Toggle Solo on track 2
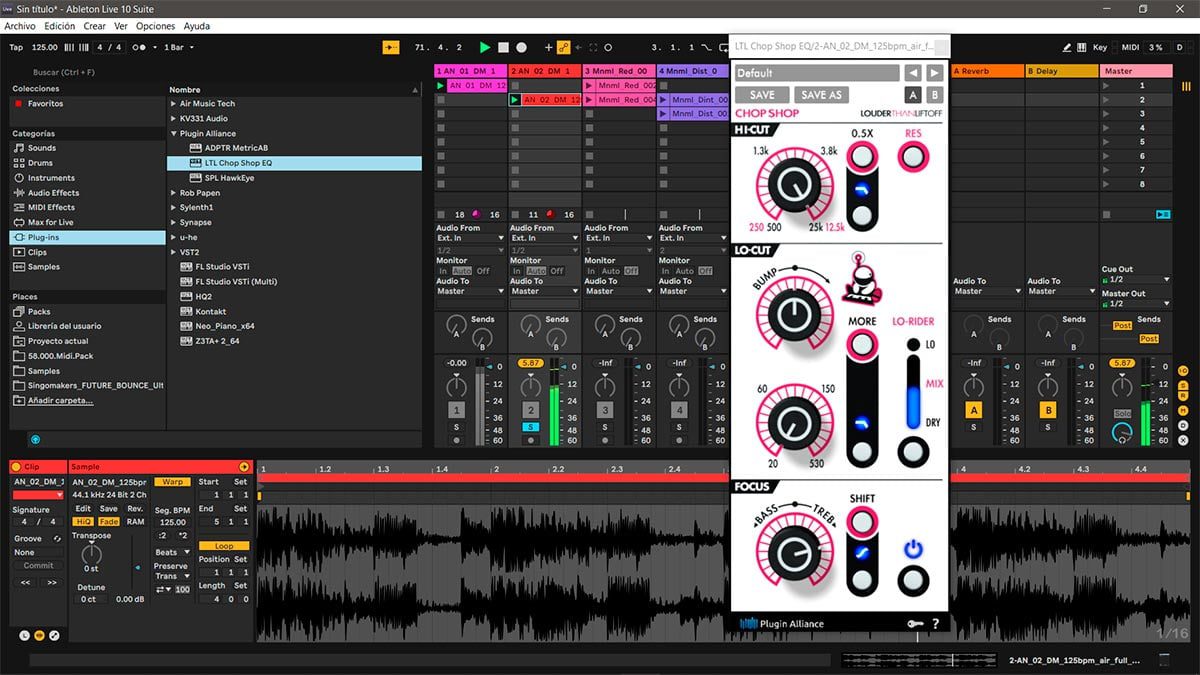 click(531, 427)
